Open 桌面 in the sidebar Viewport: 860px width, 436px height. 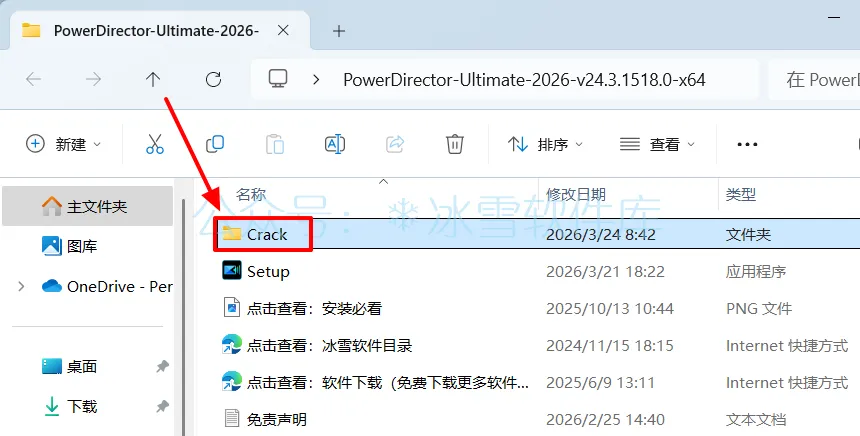pos(70,366)
